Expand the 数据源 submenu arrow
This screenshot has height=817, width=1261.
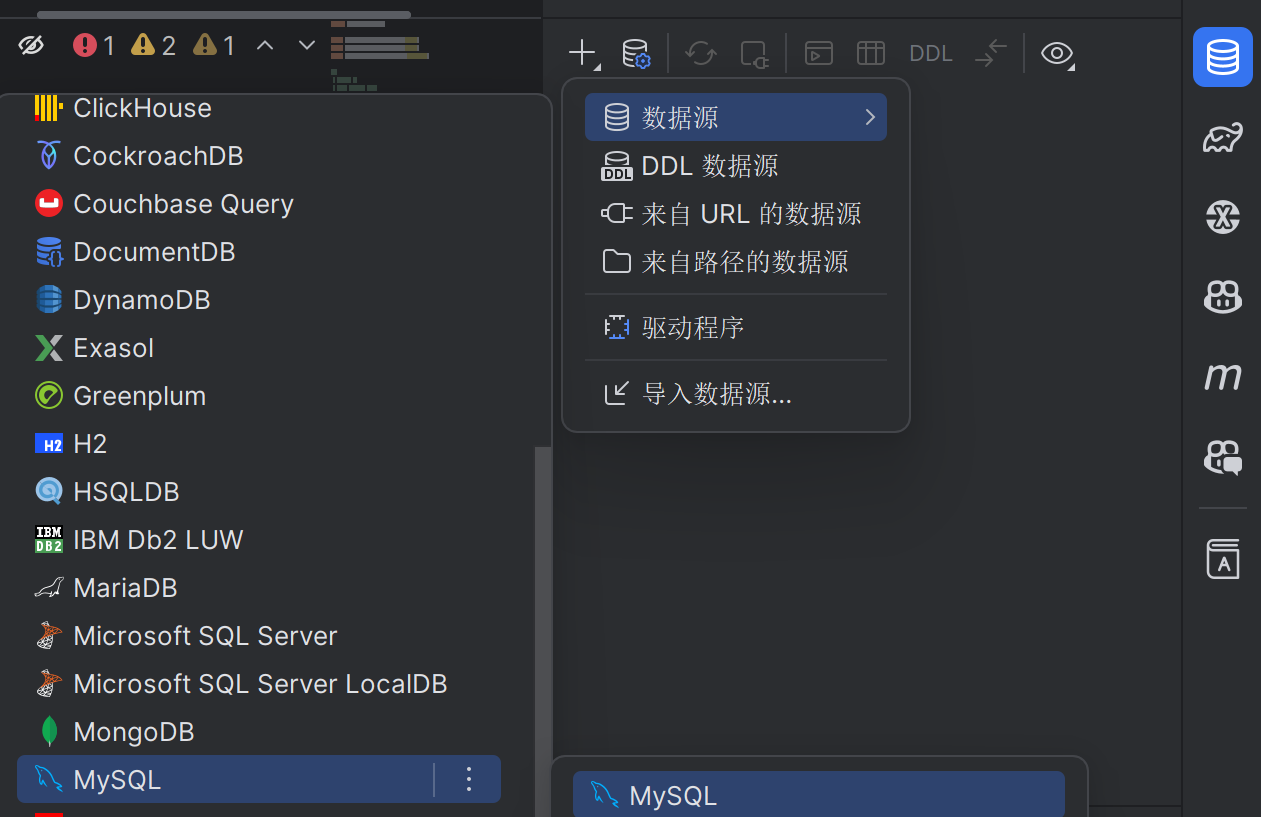pos(870,118)
